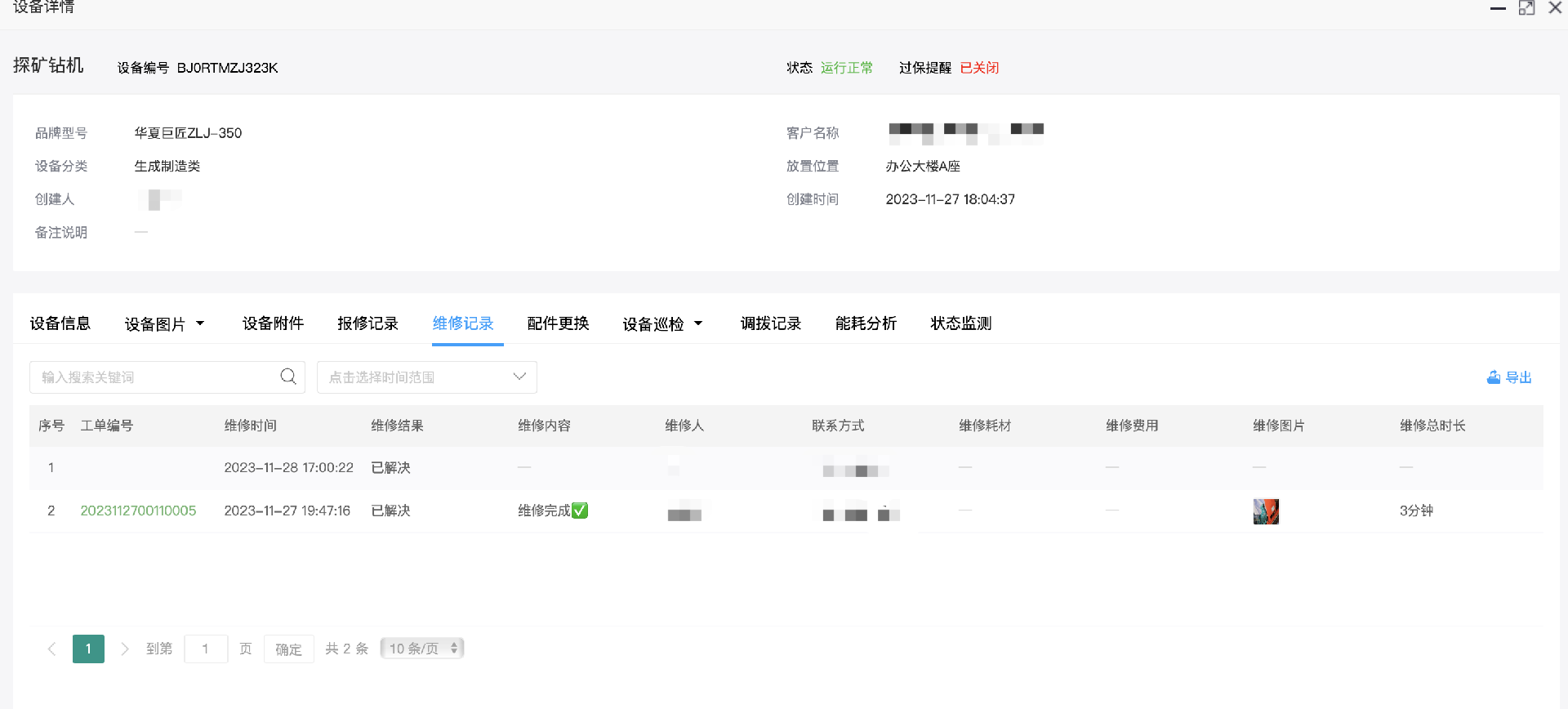1568x709 pixels.
Task: Go to the previous page arrow
Action: pos(51,649)
